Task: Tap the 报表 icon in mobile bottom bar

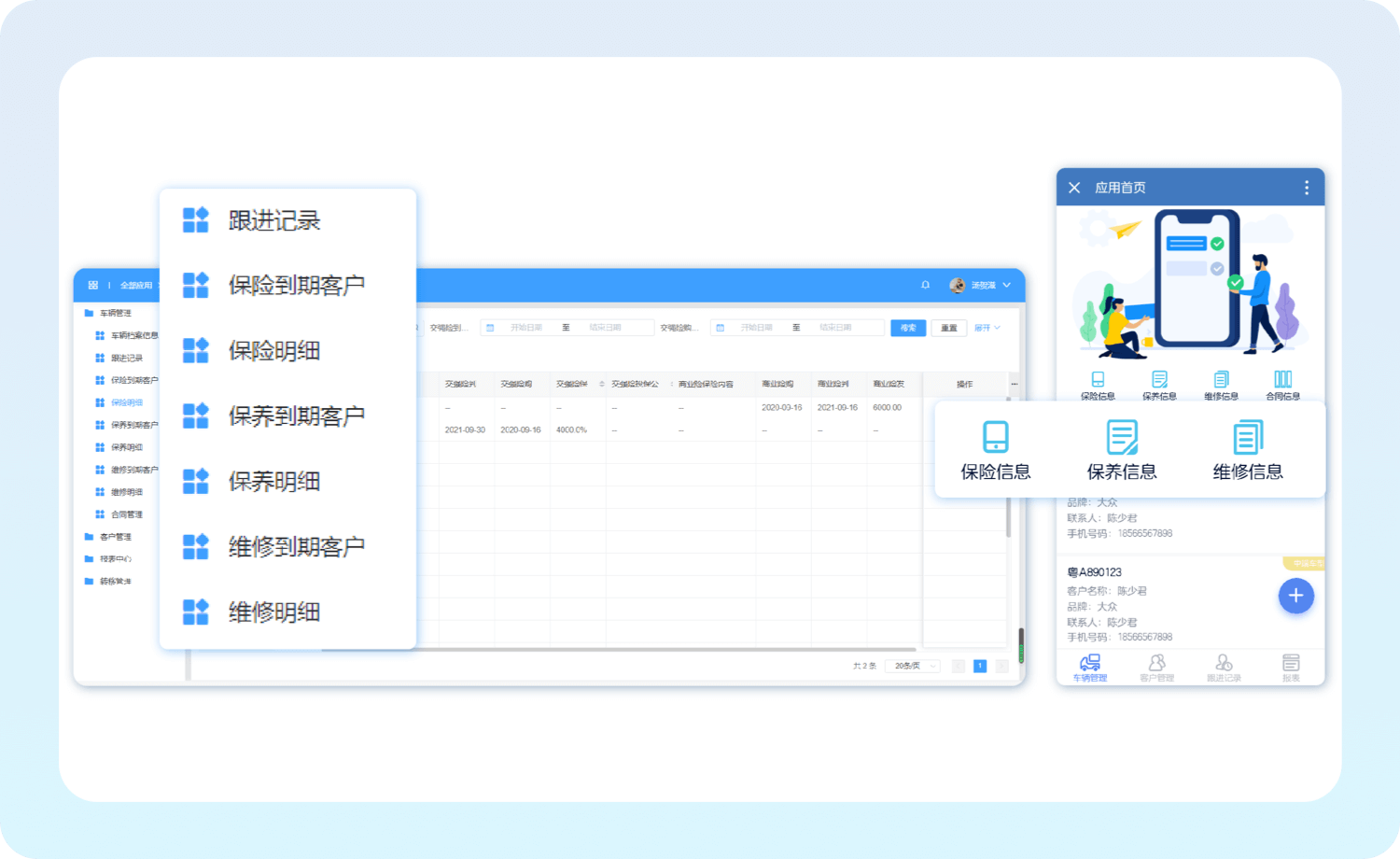Action: click(1291, 667)
